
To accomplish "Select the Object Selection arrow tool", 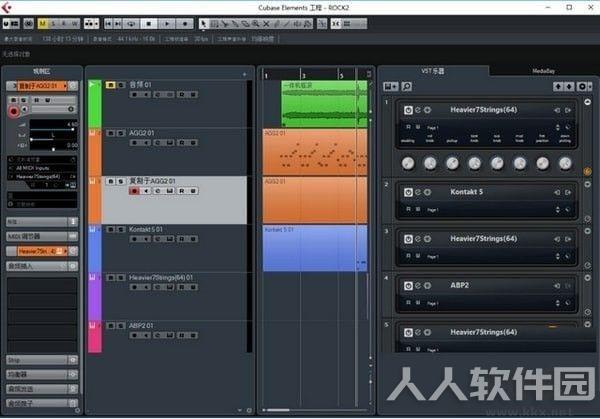I will pyautogui.click(x=204, y=24).
